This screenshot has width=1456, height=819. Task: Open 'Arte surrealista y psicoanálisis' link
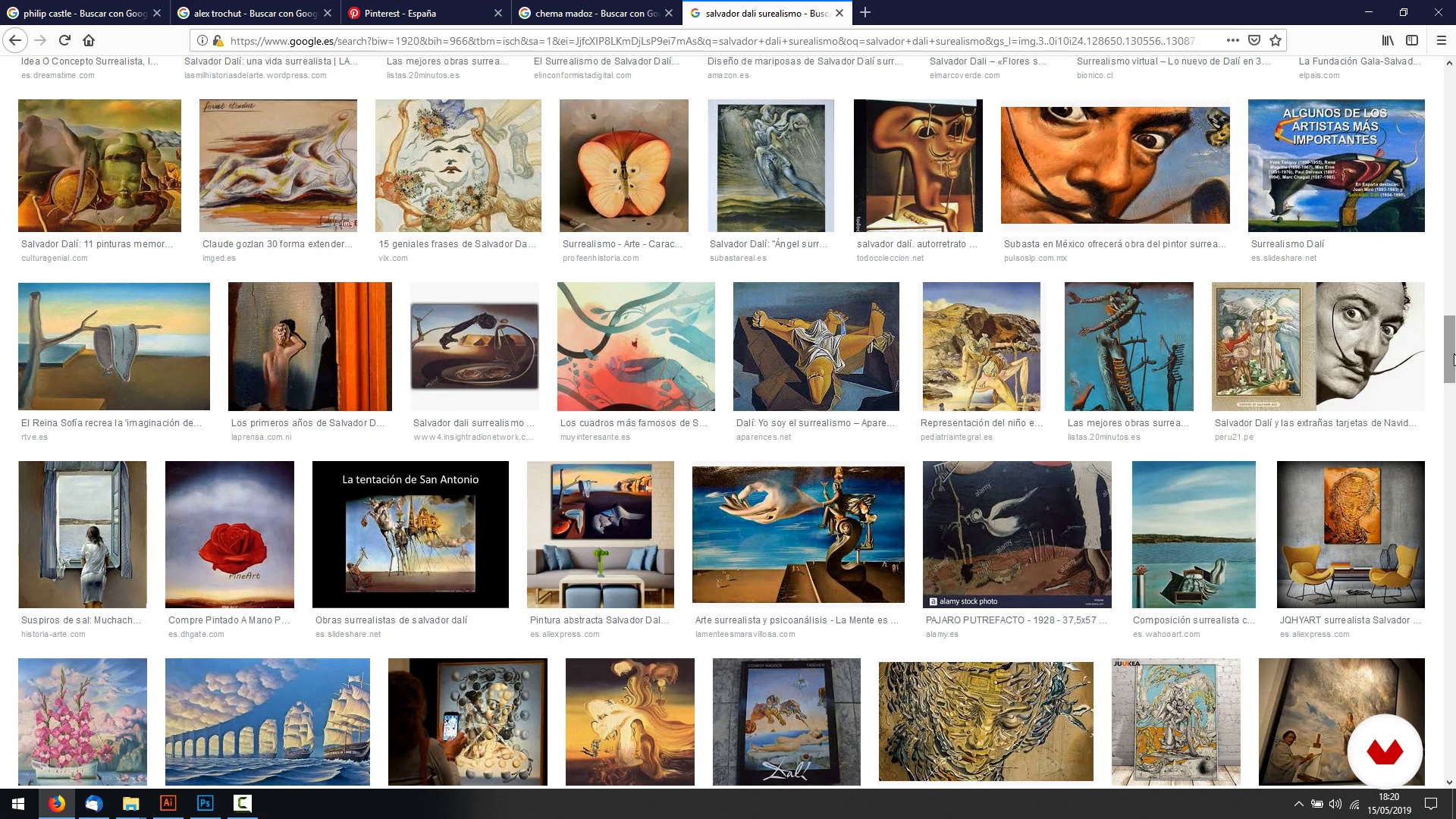coord(797,620)
